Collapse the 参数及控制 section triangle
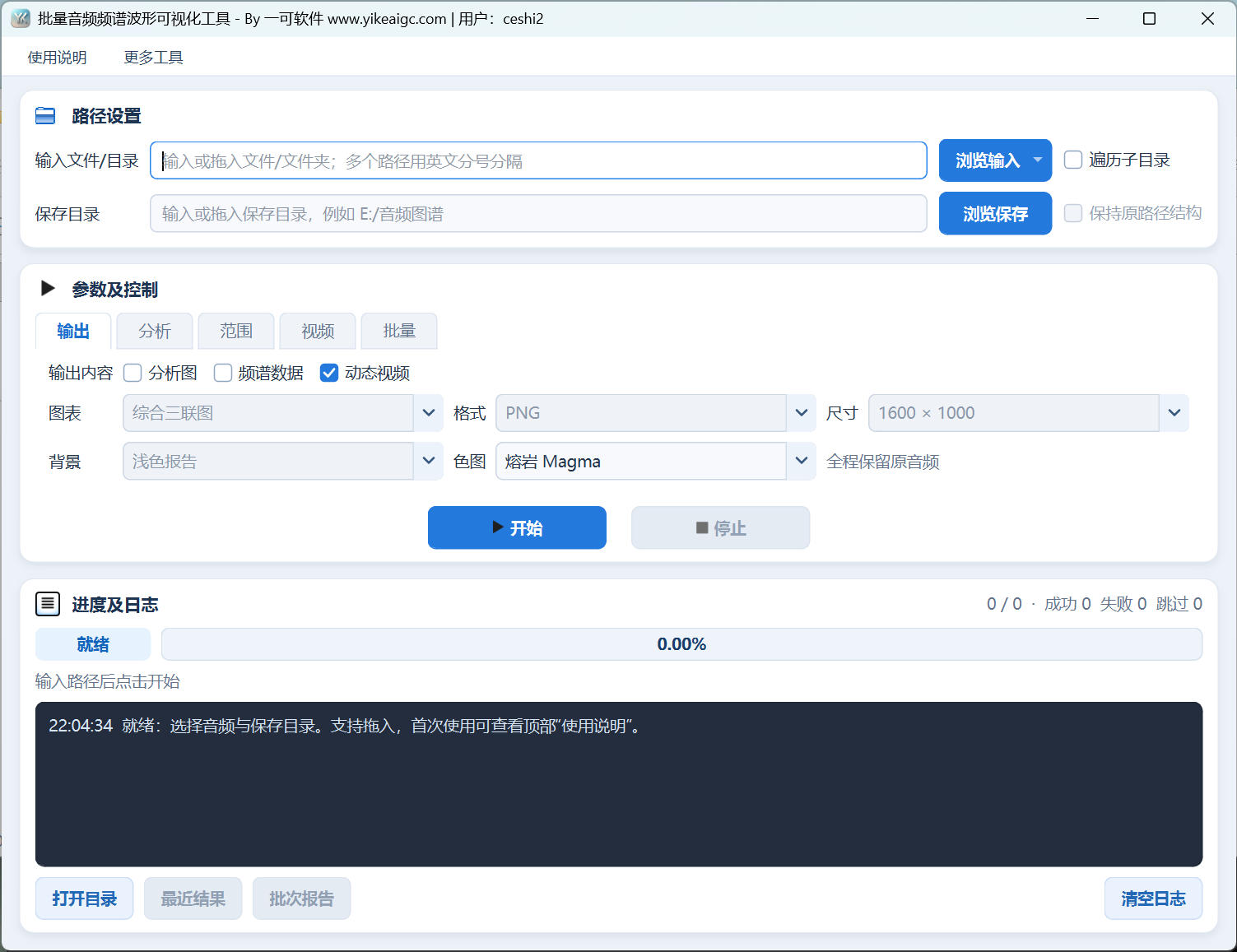 (48, 288)
